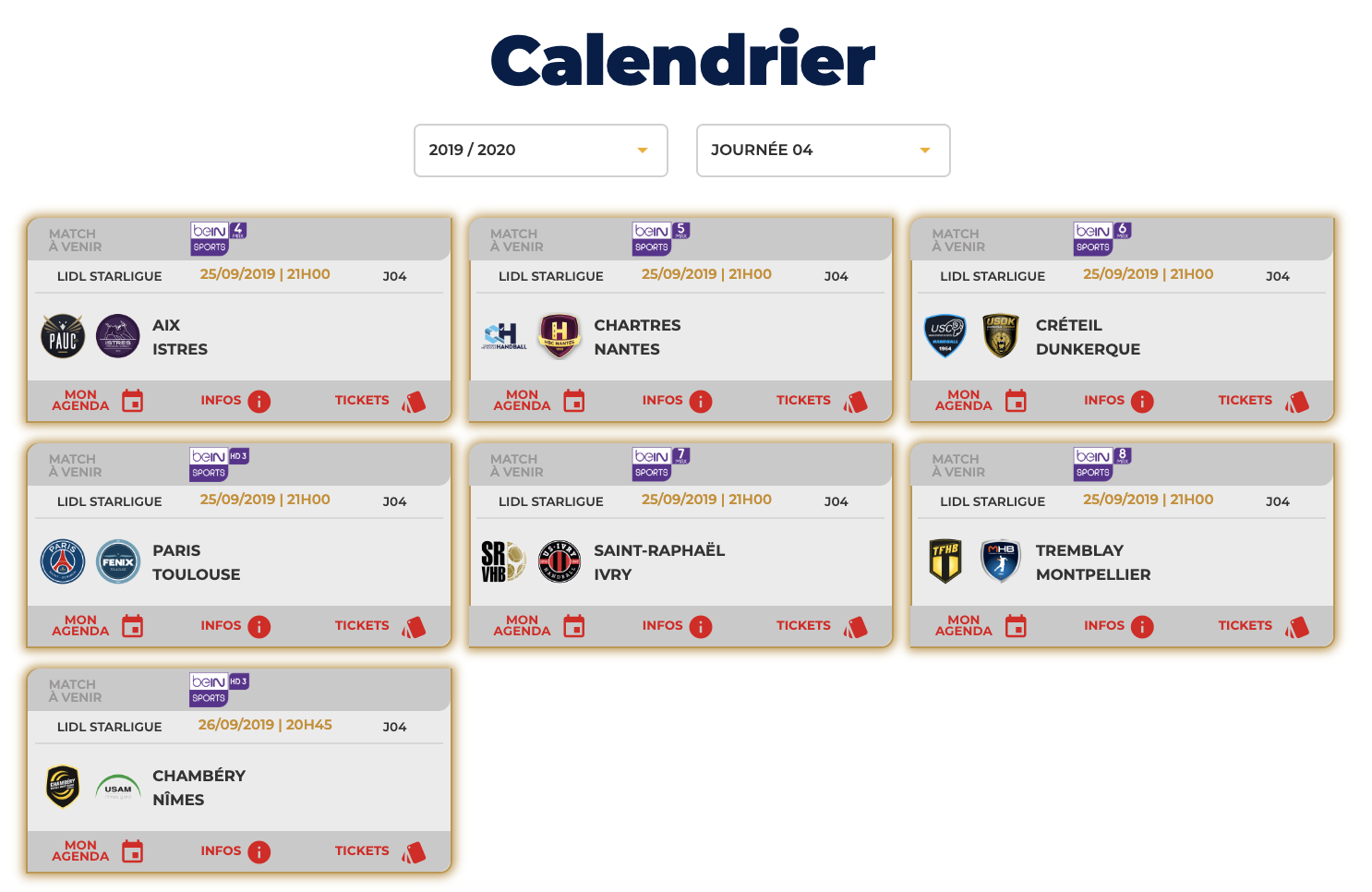Image resolution: width=1372 pixels, height=892 pixels.
Task: Click the Chartres Nantes match title
Action: click(x=637, y=337)
